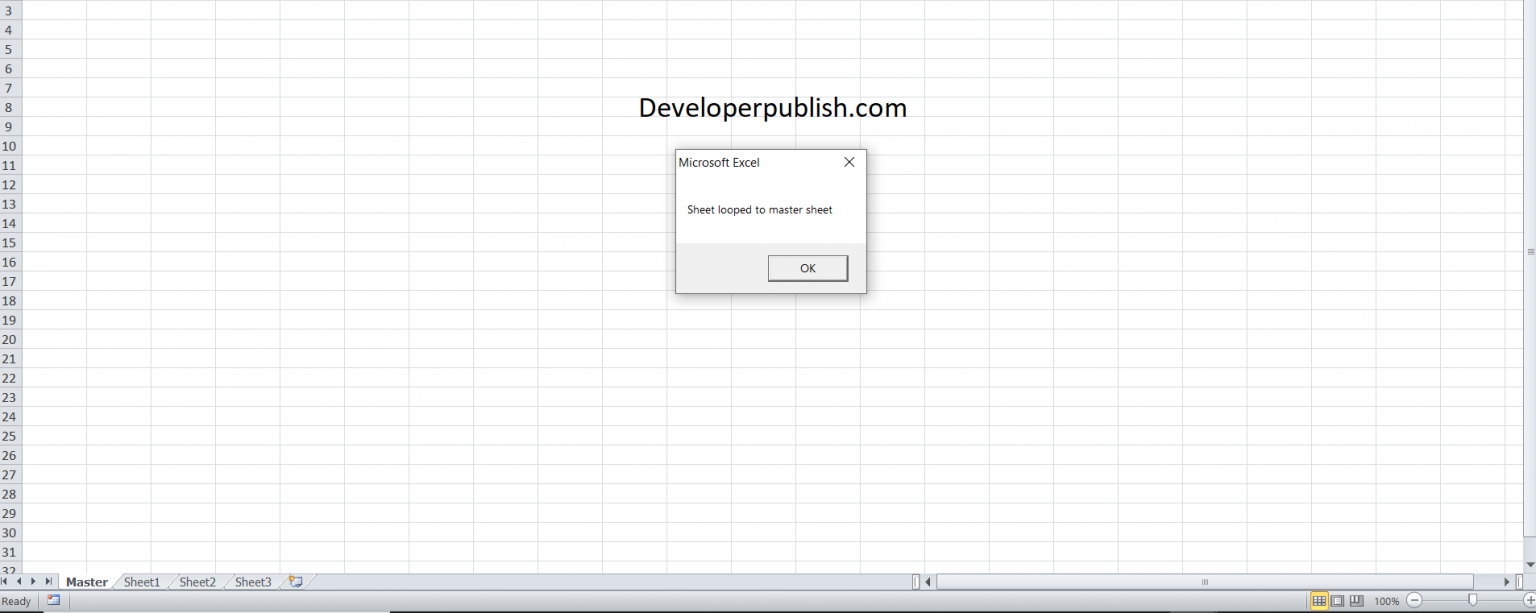
Task: Select the Sheet3 worksheet tab
Action: [253, 582]
